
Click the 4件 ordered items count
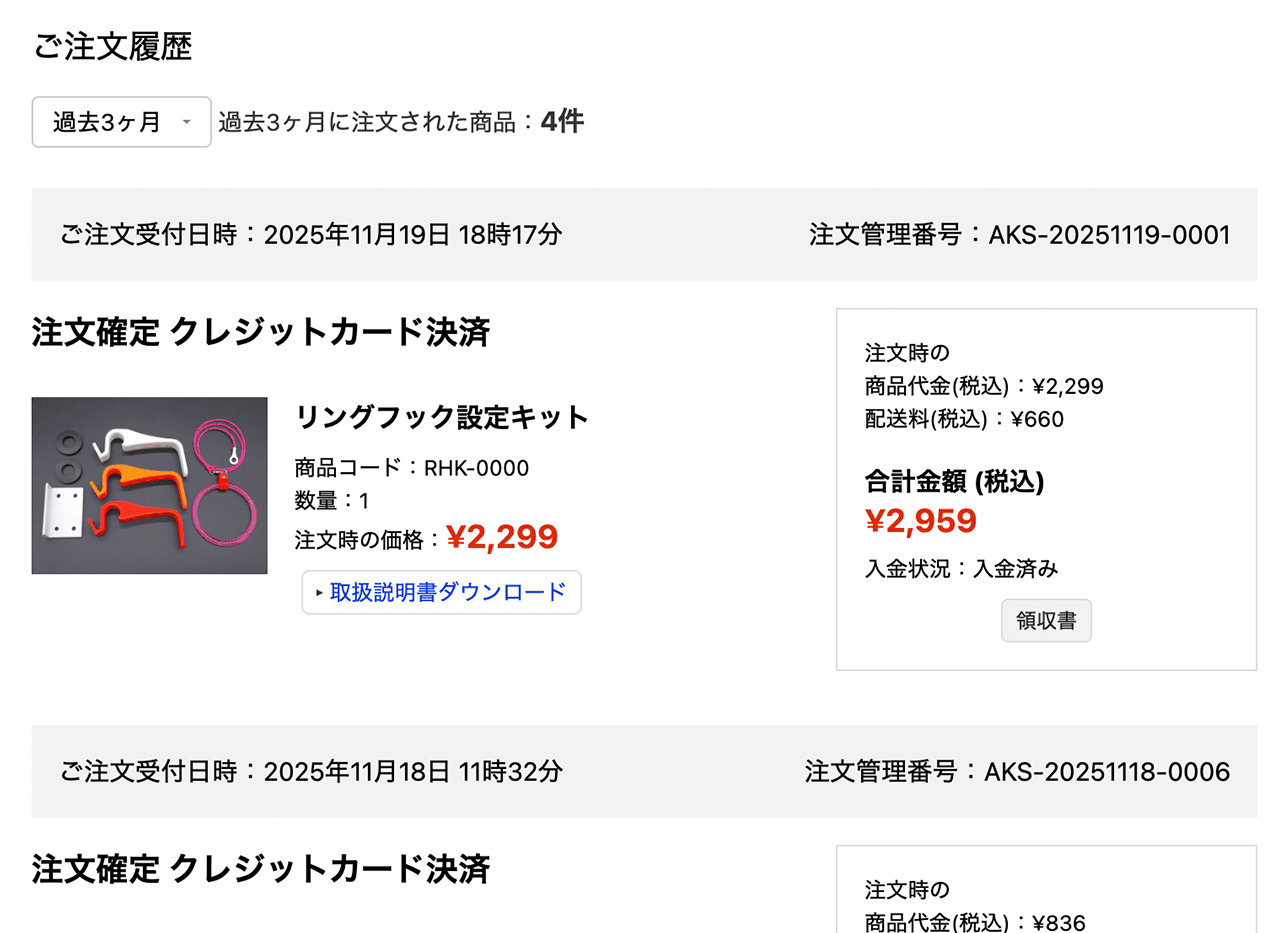[562, 122]
